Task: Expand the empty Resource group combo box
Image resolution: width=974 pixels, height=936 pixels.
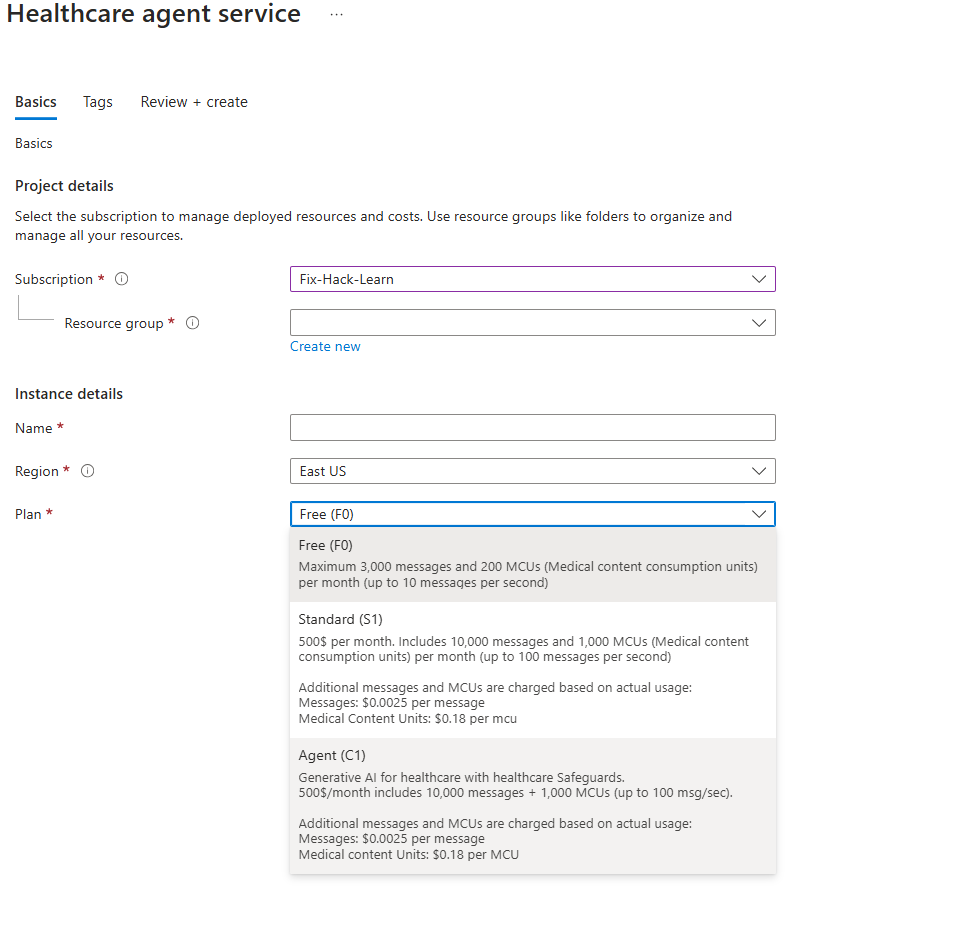Action: pos(520,323)
